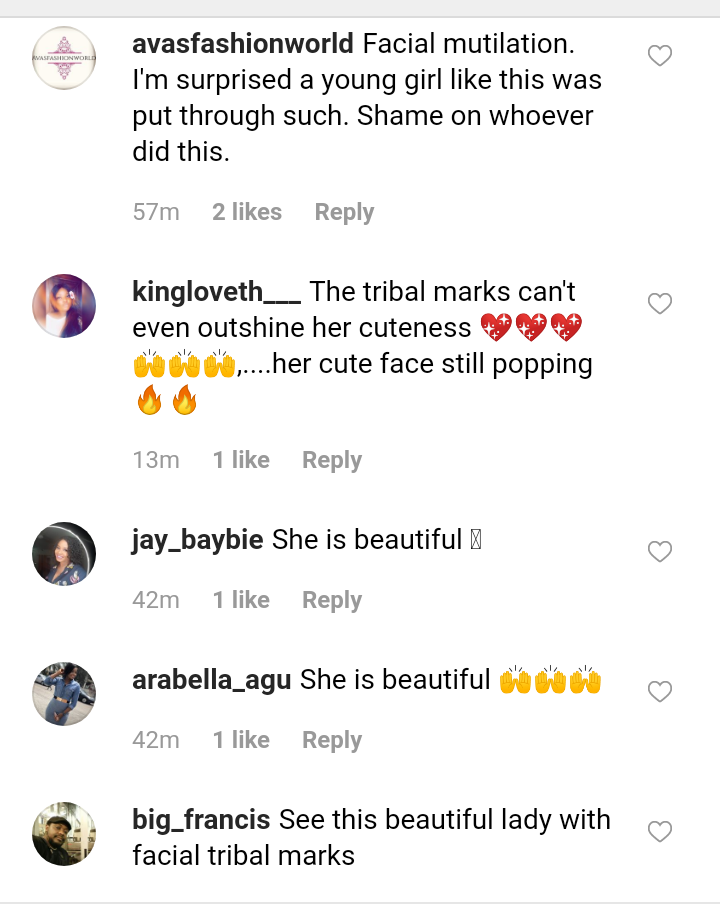View the 2 likes on avasfashionworld's comment

pyautogui.click(x=247, y=212)
